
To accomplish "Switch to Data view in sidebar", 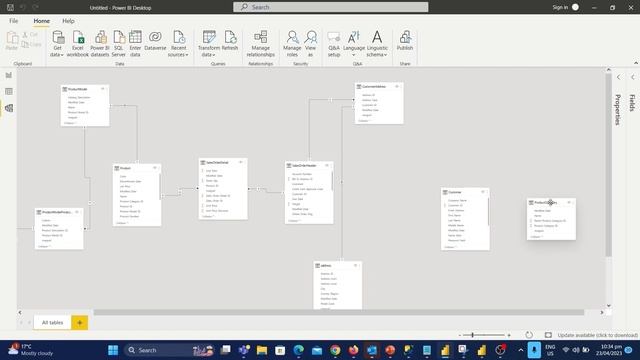I will (x=9, y=91).
